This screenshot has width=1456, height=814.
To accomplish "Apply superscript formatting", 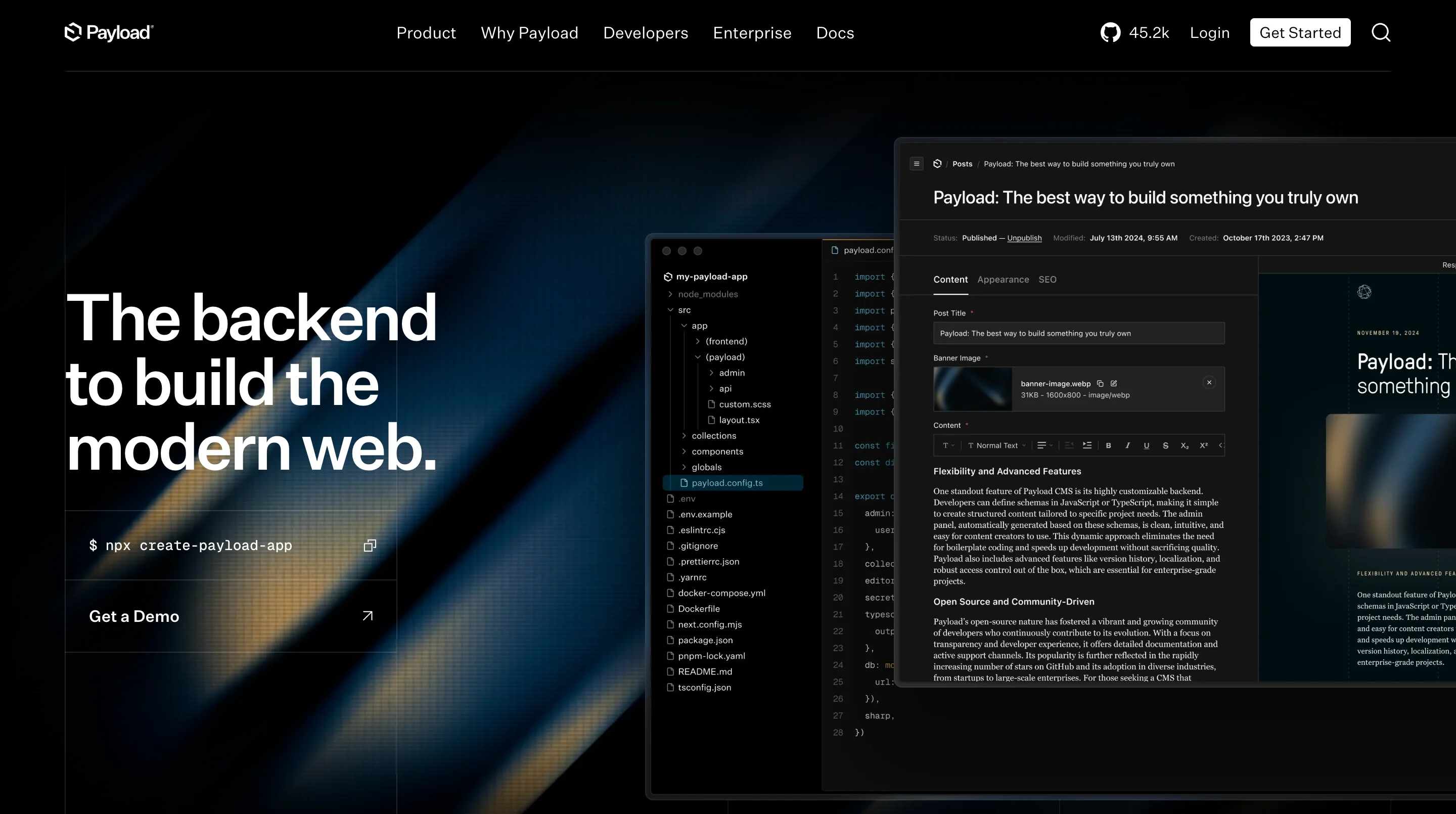I will tap(1204, 445).
